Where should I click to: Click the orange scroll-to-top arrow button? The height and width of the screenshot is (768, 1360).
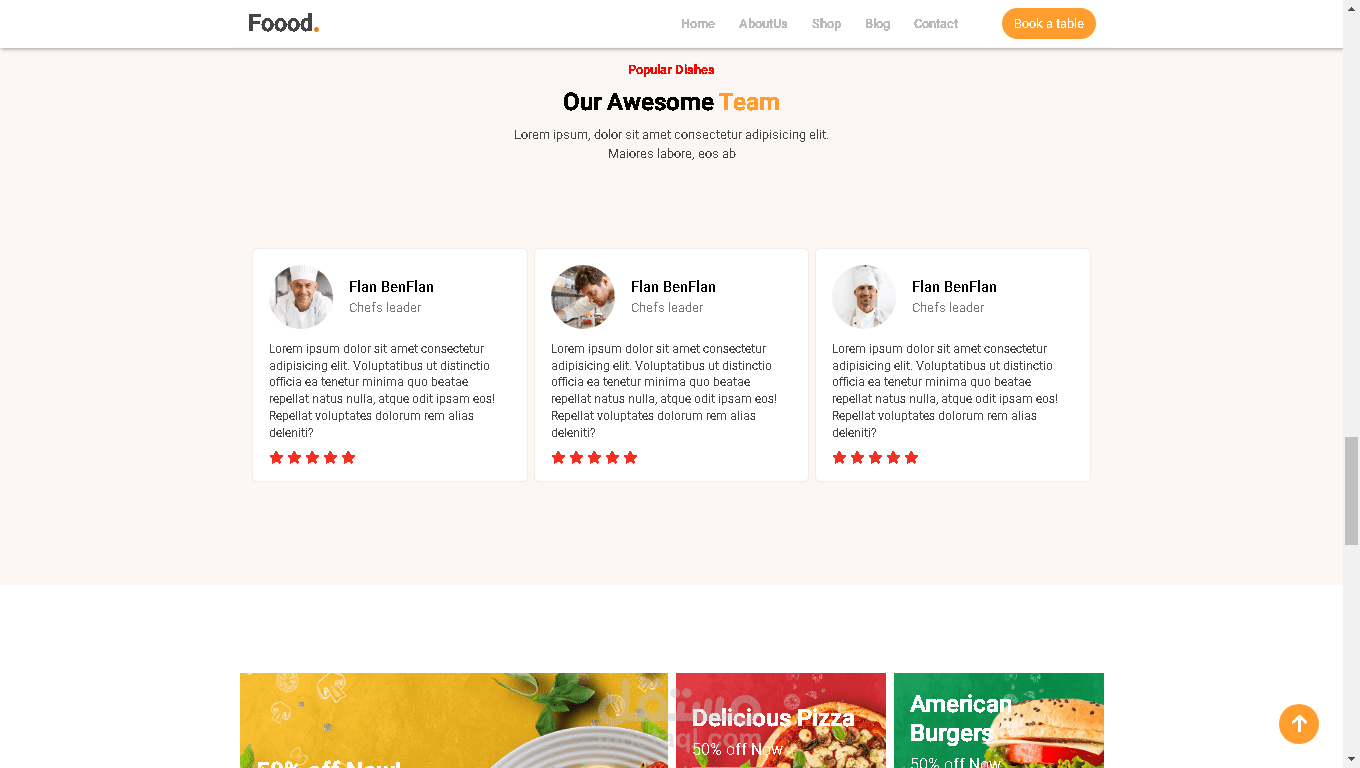tap(1299, 724)
